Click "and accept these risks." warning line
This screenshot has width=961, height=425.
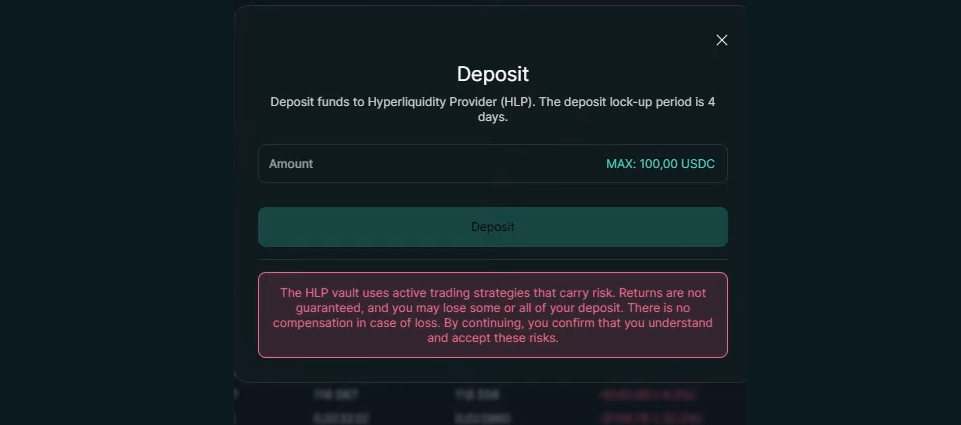(x=492, y=338)
